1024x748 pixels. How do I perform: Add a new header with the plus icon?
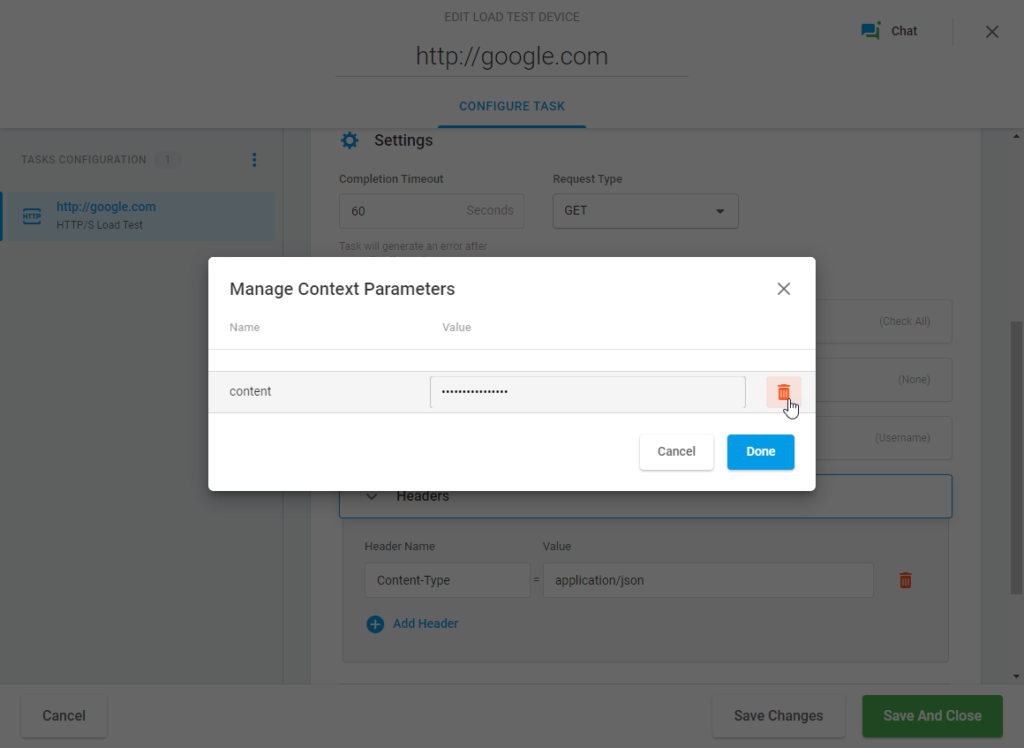[x=375, y=623]
